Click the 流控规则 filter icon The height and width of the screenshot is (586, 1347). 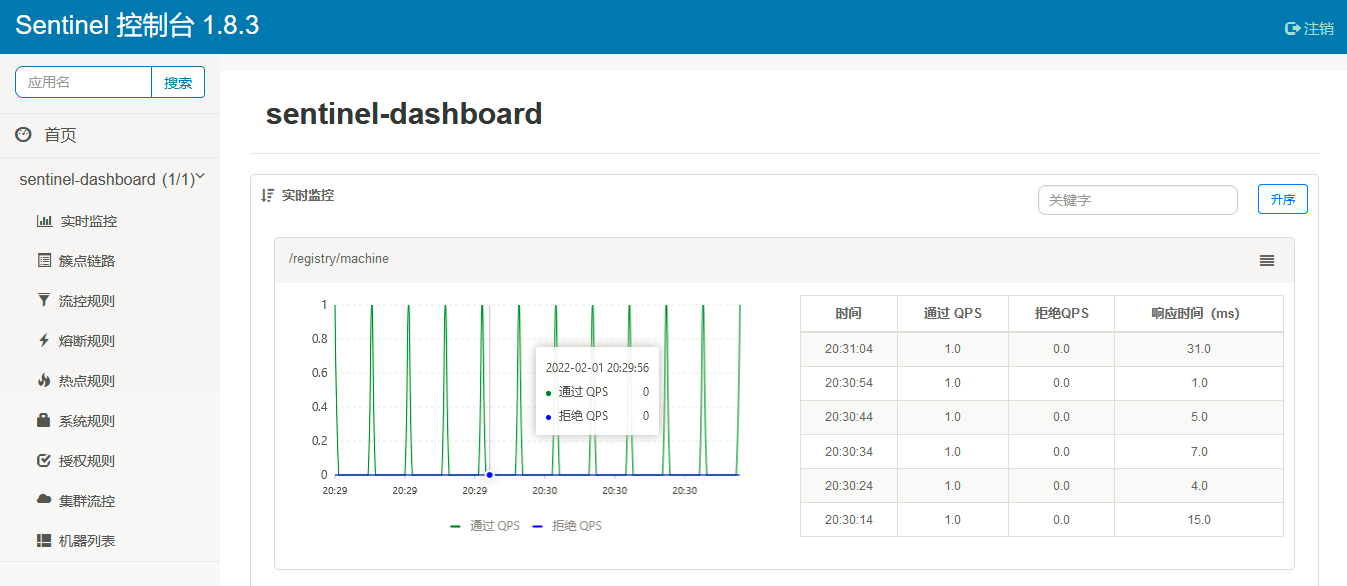[44, 300]
